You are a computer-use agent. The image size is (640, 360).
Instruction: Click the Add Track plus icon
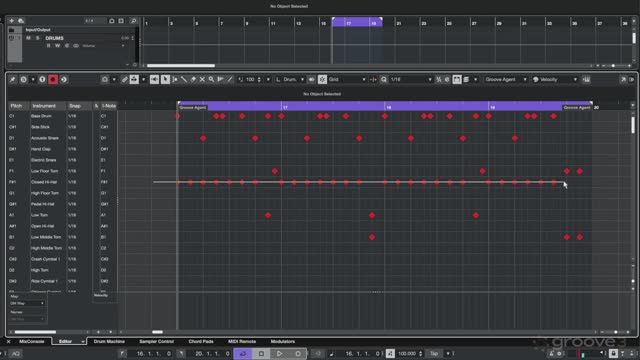11,21
